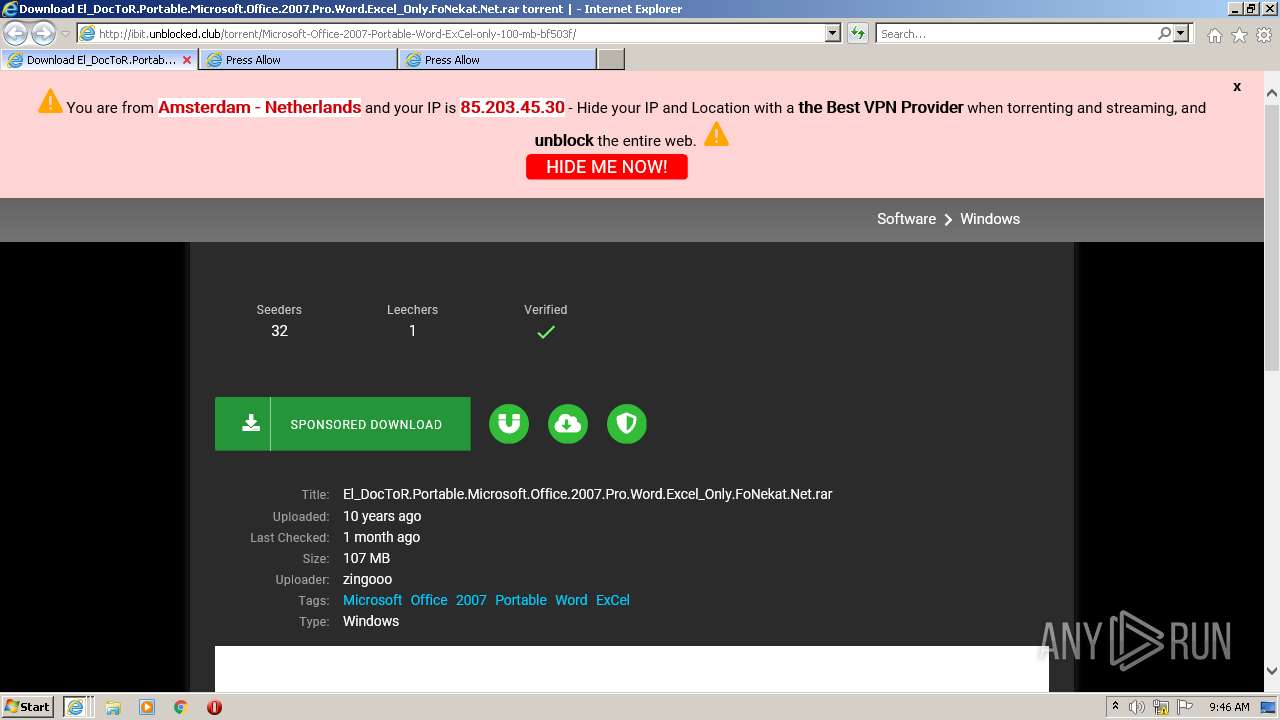Screen dimensions: 1280x720
Task: Click the torrent title El_DocToR filename
Action: click(588, 494)
